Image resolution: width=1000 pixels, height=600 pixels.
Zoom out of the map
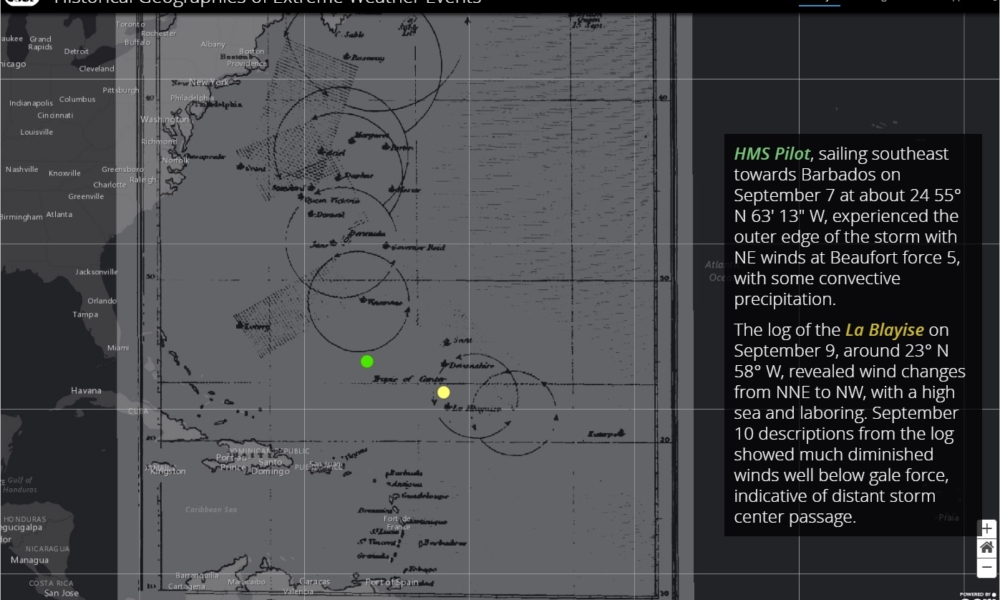(987, 567)
